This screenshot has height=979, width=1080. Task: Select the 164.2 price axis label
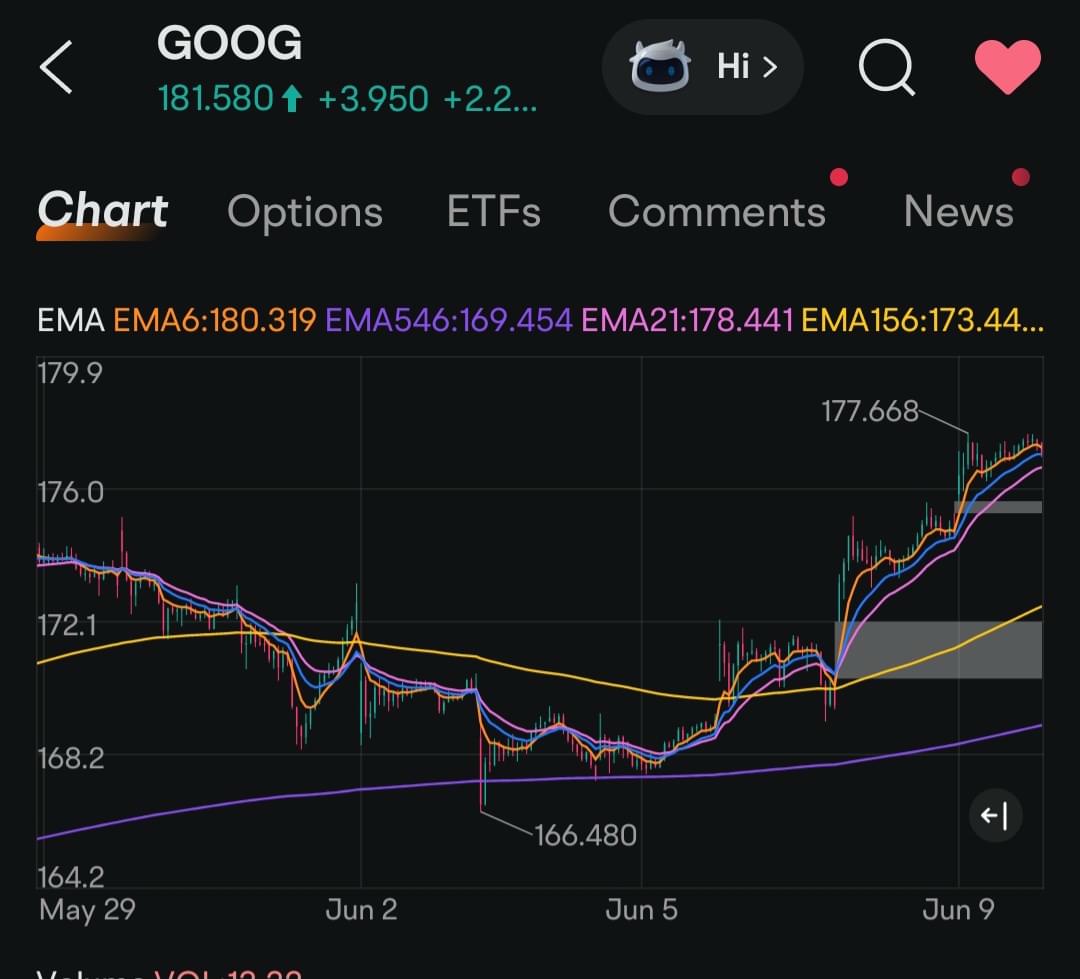click(70, 877)
